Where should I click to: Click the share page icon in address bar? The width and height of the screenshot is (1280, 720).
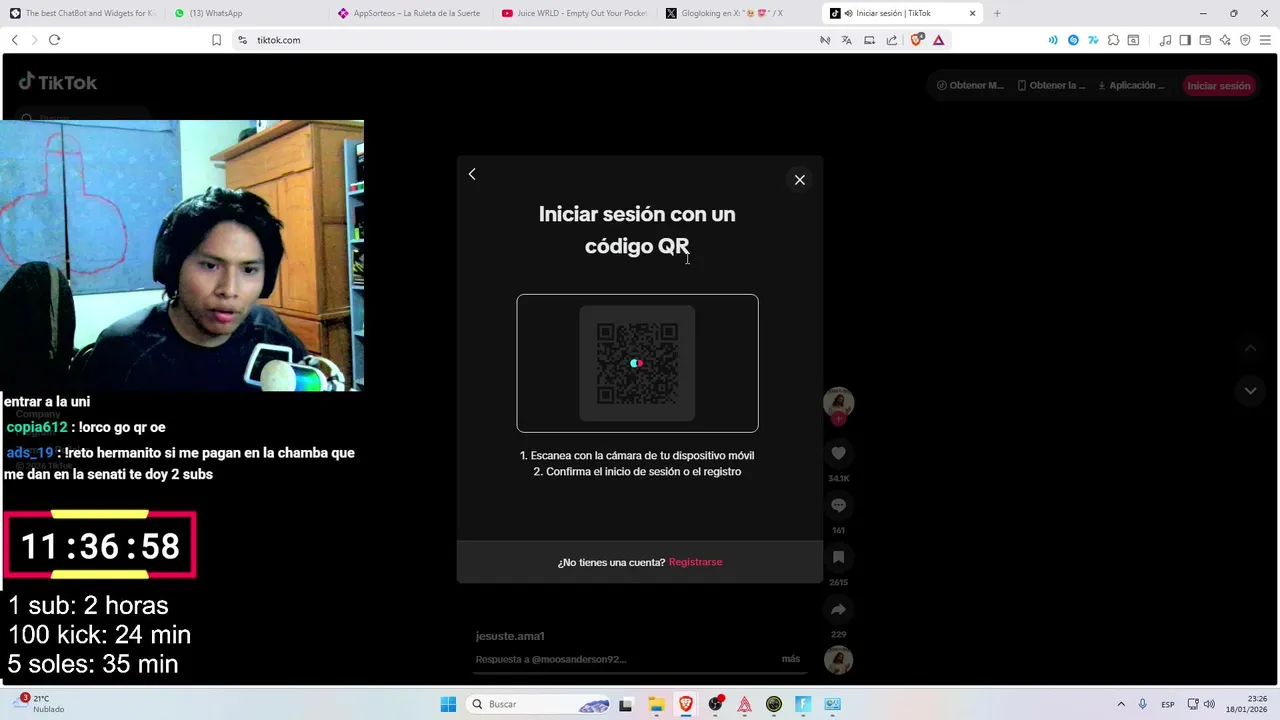(x=891, y=40)
